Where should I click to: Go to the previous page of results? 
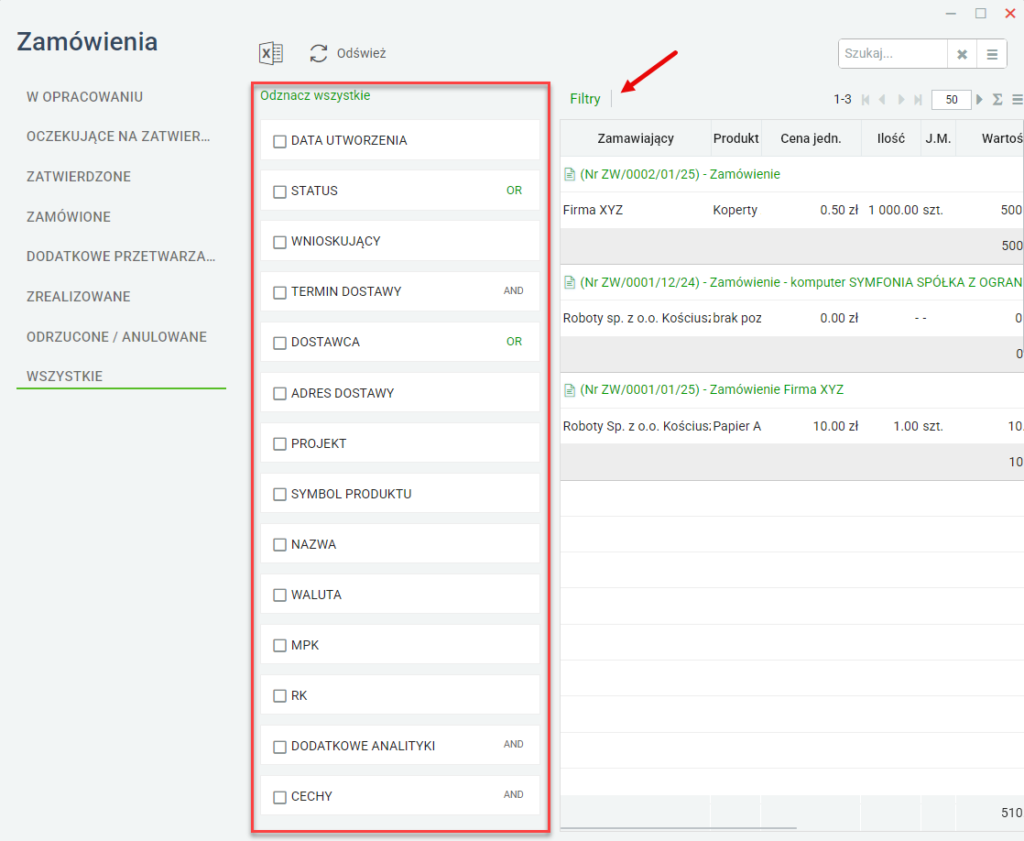click(x=882, y=99)
